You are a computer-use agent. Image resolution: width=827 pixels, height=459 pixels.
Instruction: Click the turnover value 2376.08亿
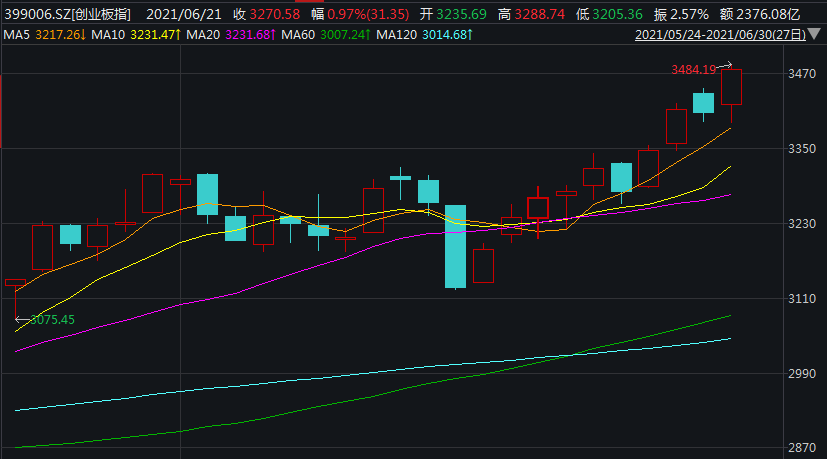pos(768,14)
